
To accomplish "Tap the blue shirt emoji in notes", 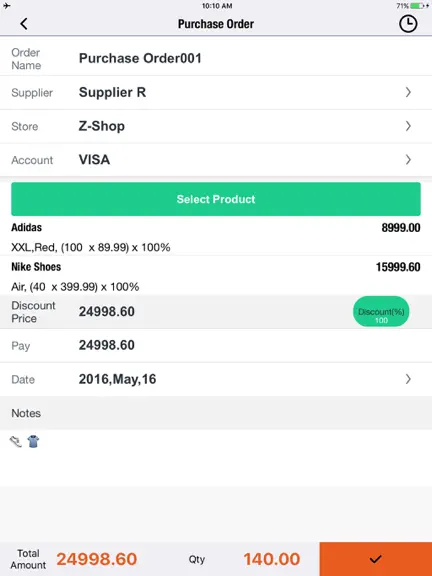I will pyautogui.click(x=33, y=441).
